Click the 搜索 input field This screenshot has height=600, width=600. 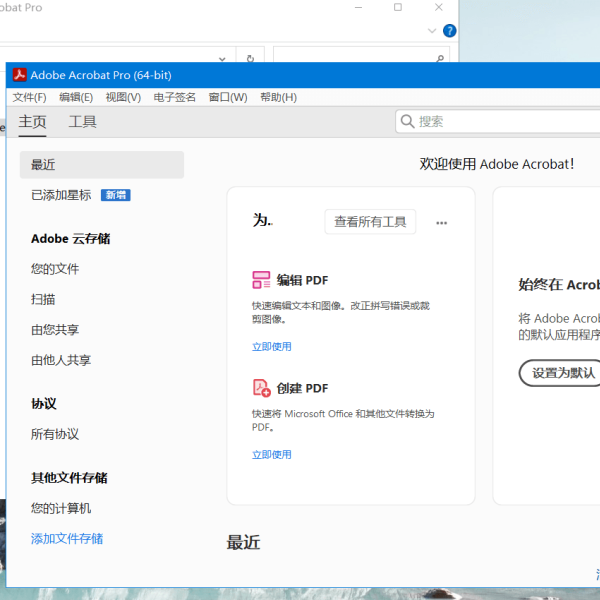click(497, 122)
